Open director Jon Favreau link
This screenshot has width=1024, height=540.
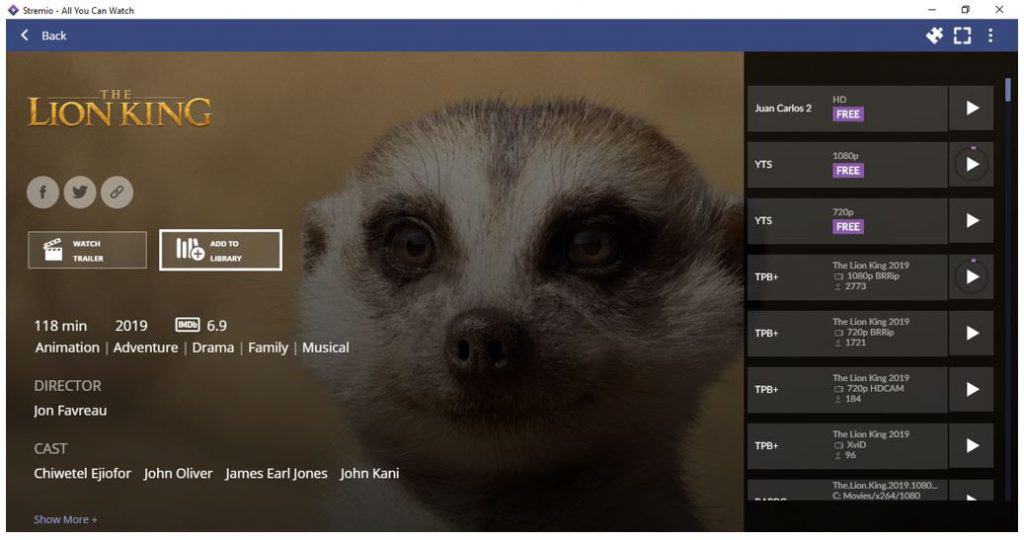(71, 411)
